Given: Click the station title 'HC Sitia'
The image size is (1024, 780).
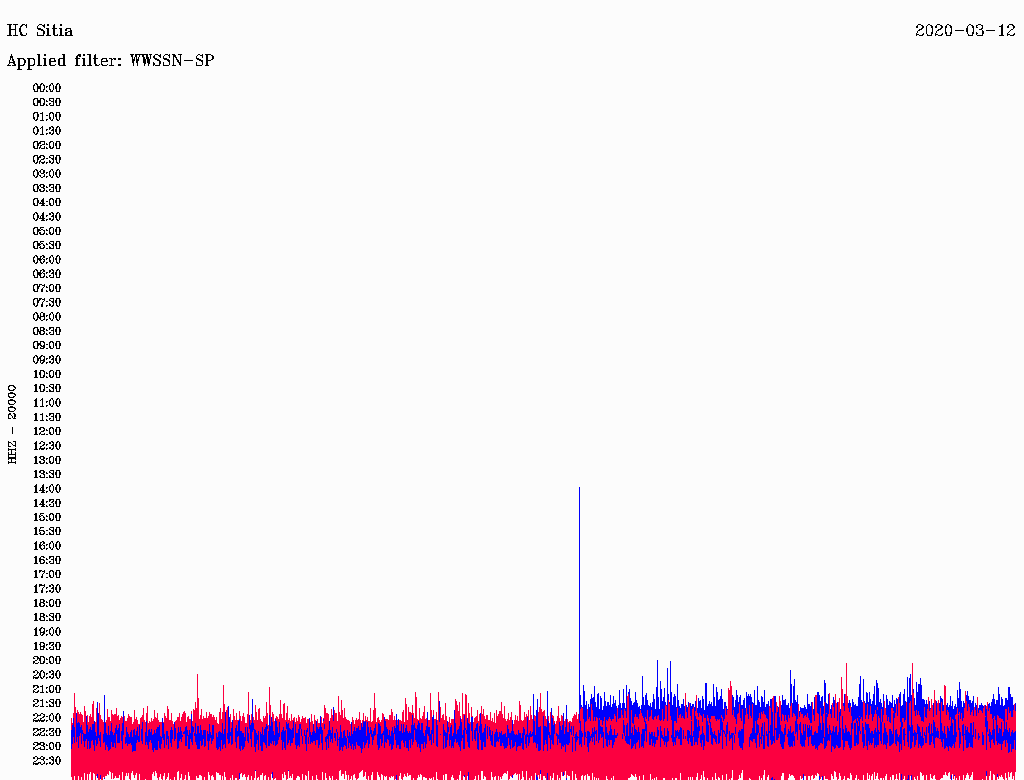Looking at the screenshot, I should (40, 31).
